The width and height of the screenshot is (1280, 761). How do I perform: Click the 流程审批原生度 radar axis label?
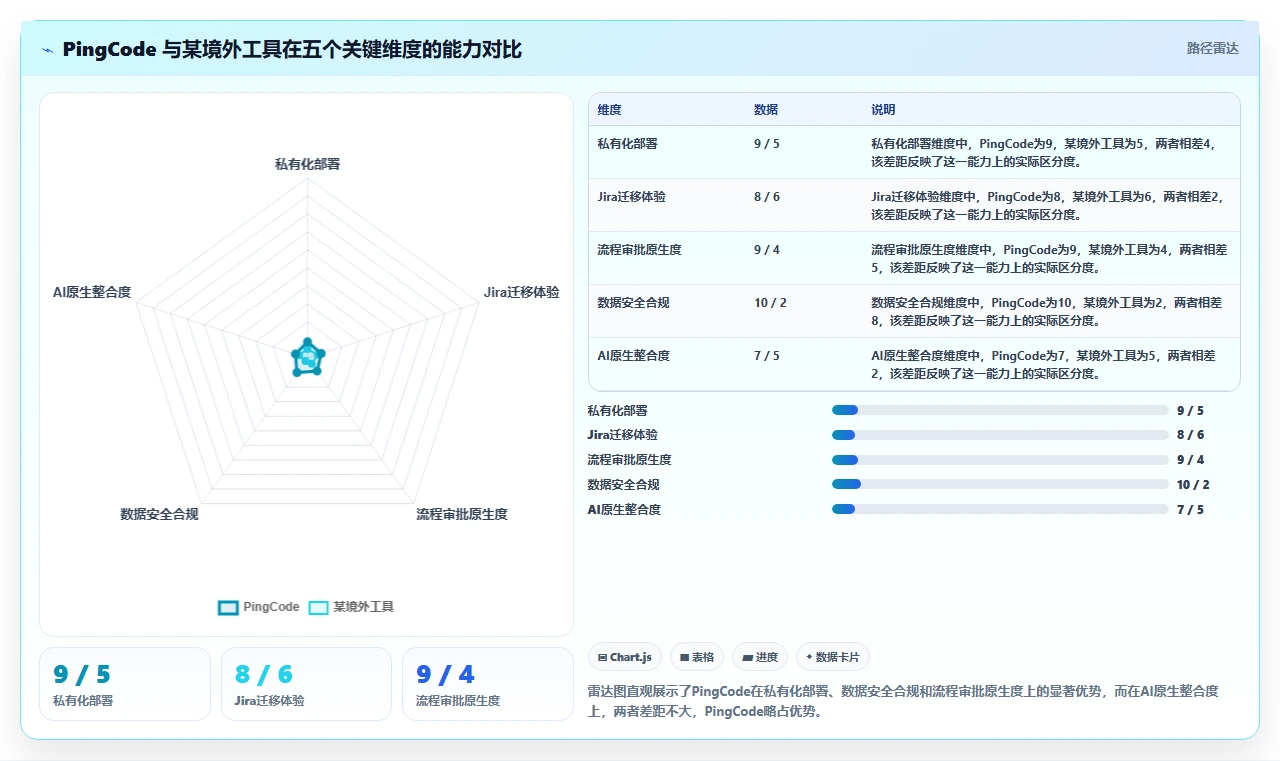tap(462, 515)
